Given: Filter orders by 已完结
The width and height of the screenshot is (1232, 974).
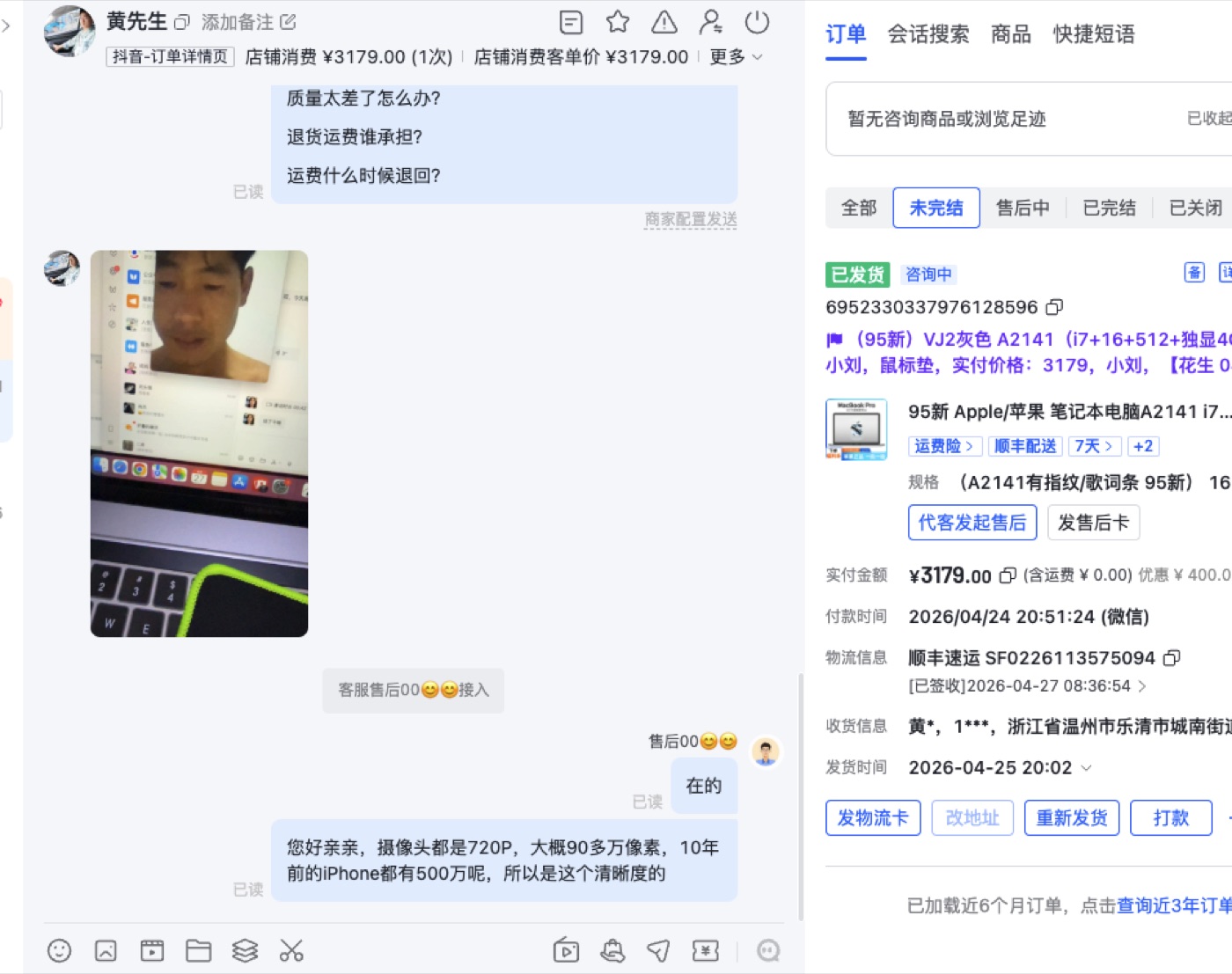Looking at the screenshot, I should click(1109, 208).
